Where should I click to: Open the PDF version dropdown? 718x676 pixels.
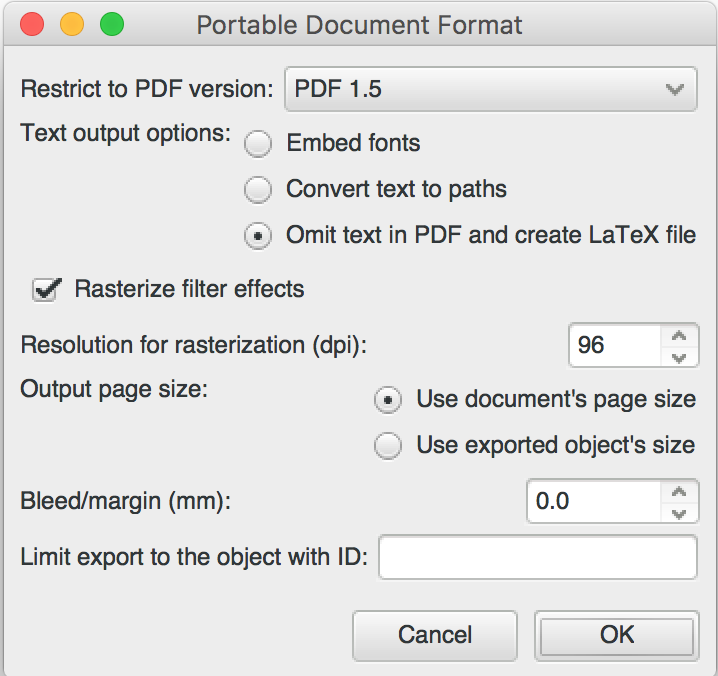point(490,89)
